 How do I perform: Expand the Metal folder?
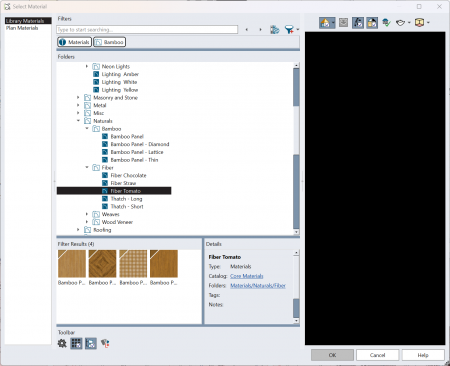78,105
